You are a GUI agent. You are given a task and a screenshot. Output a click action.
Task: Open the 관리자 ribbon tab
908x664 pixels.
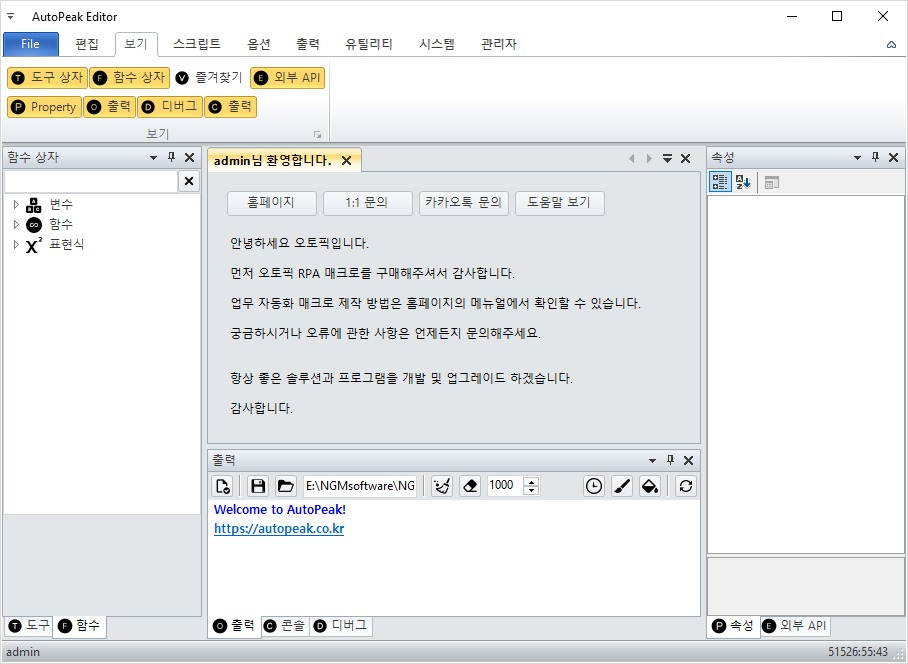pos(499,44)
